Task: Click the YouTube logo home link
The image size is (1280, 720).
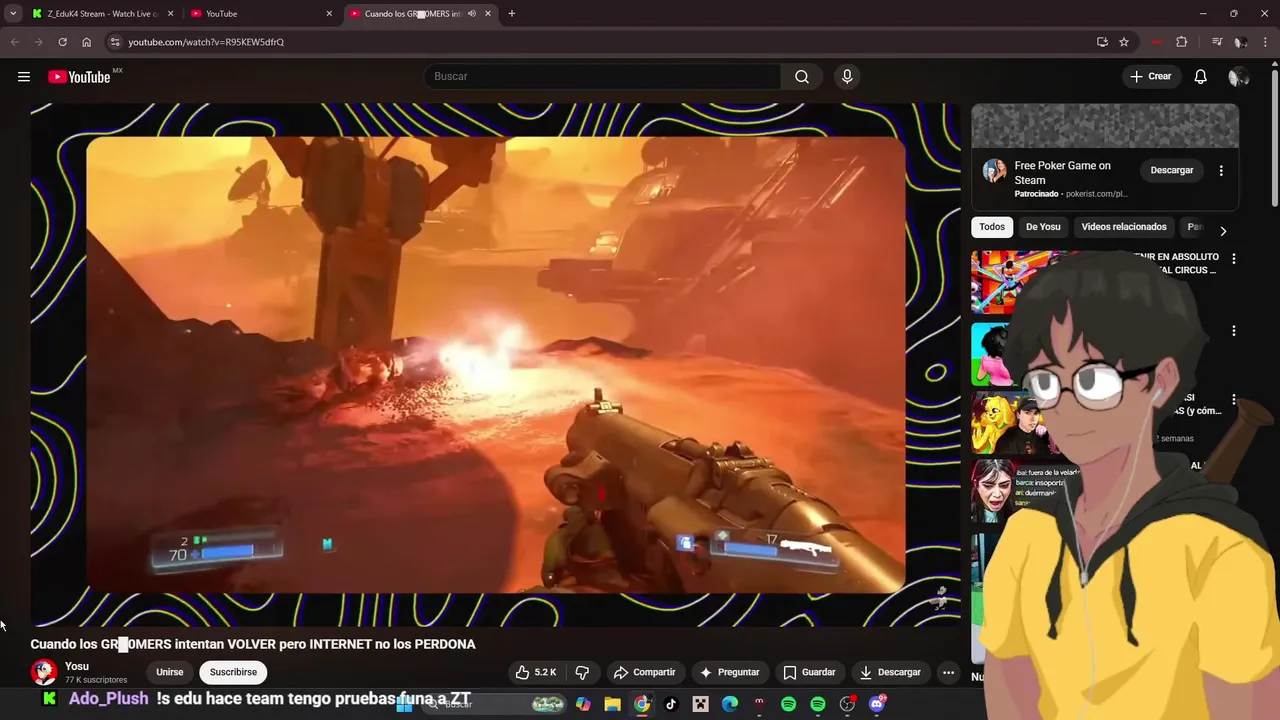Action: [79, 77]
